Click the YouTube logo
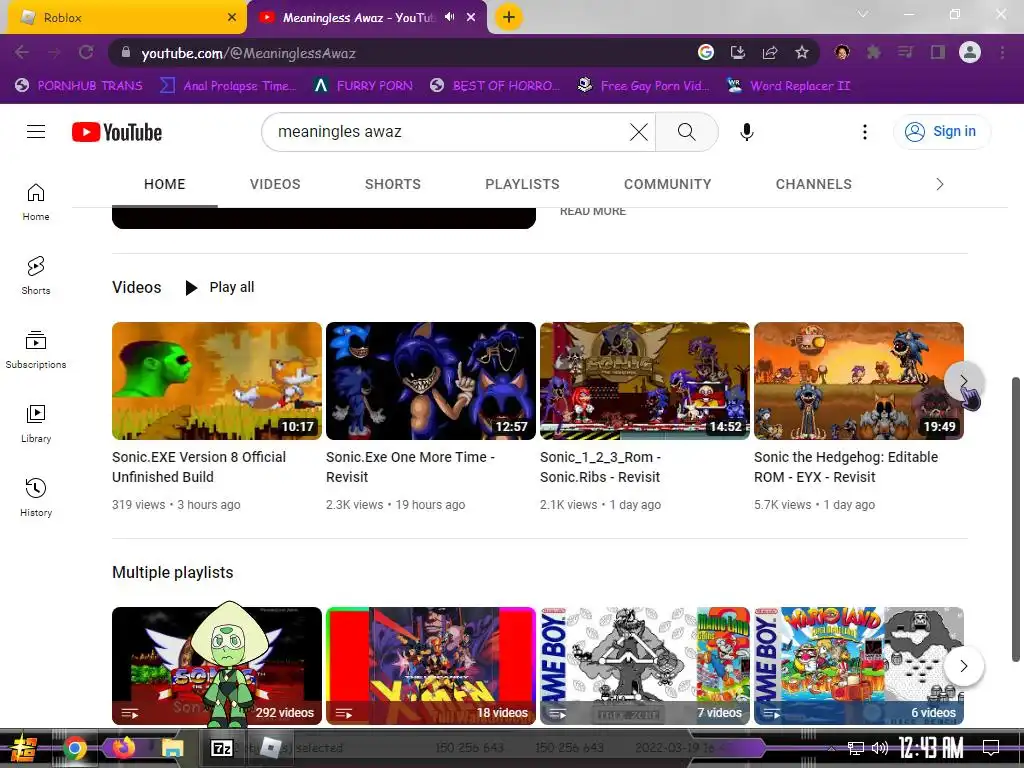 point(117,132)
